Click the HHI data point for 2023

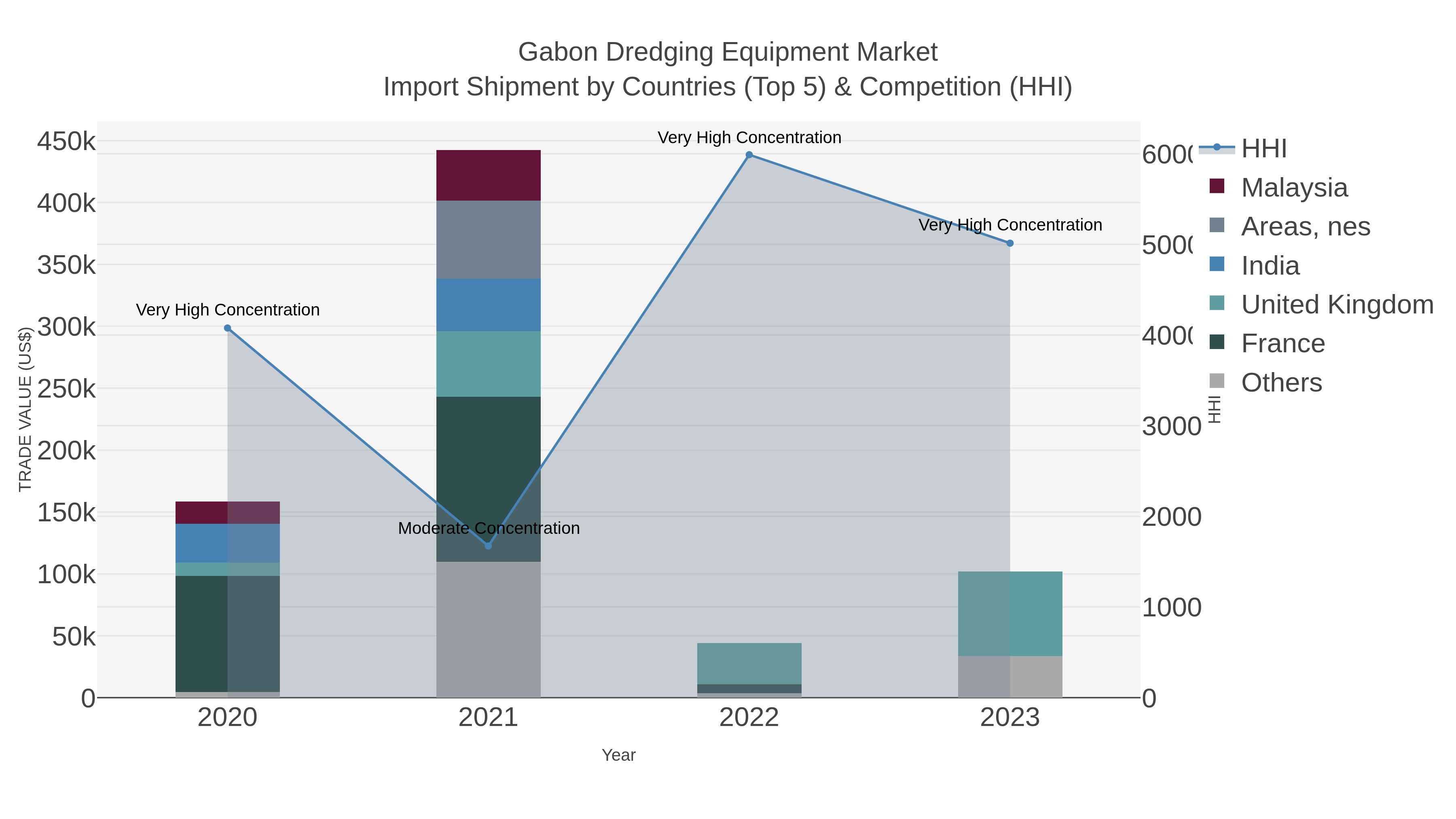(1010, 243)
